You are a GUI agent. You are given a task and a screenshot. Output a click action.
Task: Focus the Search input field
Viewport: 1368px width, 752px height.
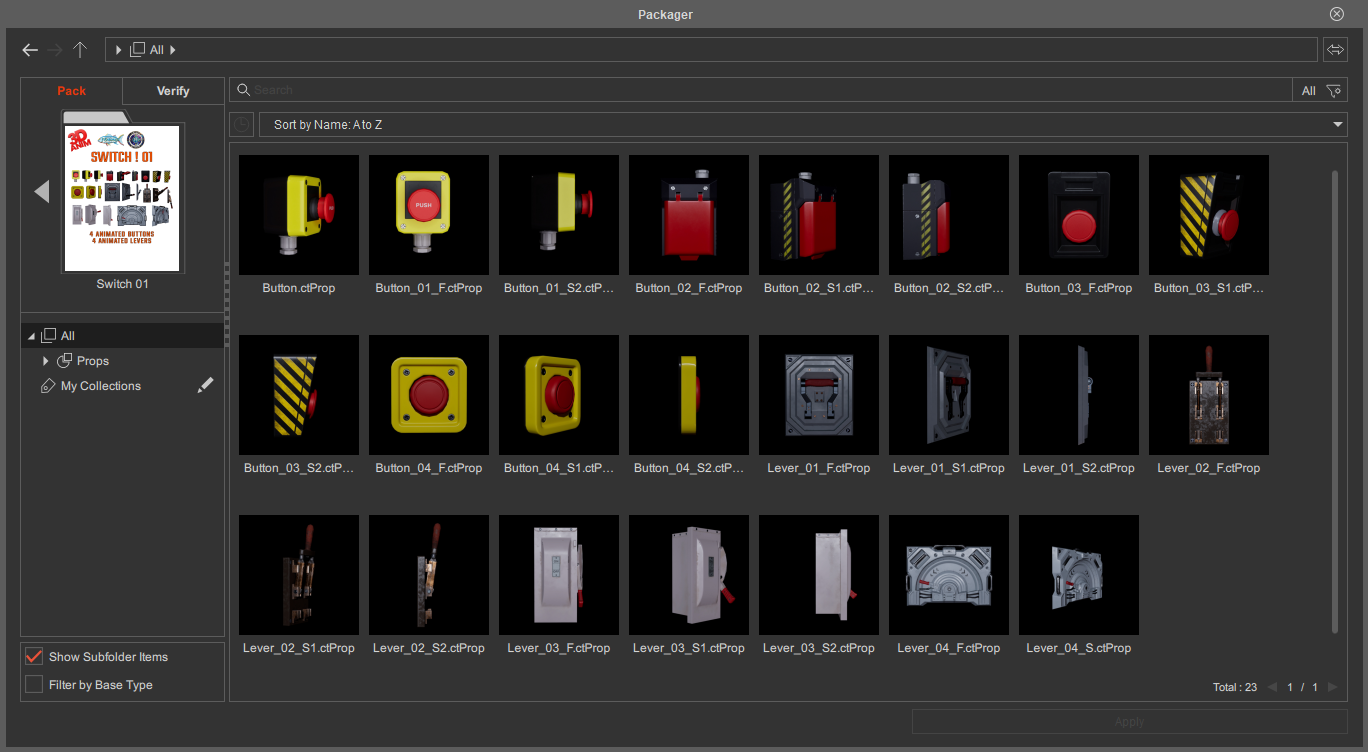[x=760, y=90]
